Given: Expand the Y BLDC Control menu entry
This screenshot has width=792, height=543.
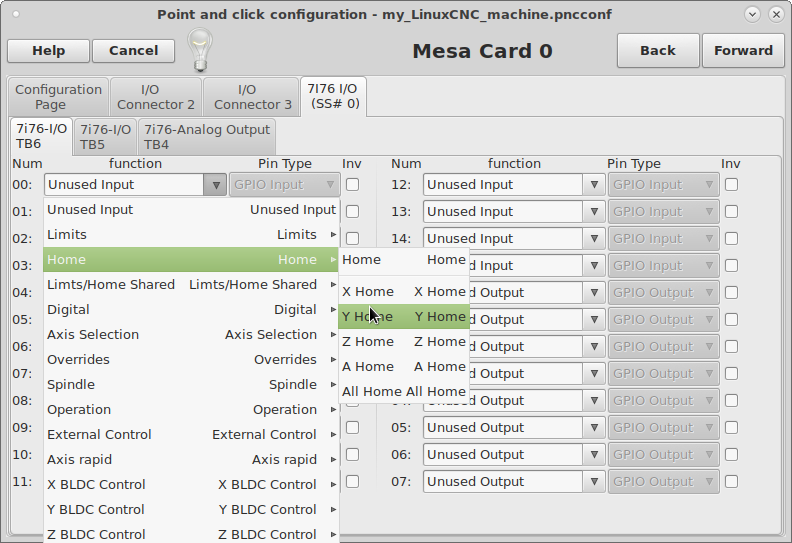Looking at the screenshot, I should 191,509.
